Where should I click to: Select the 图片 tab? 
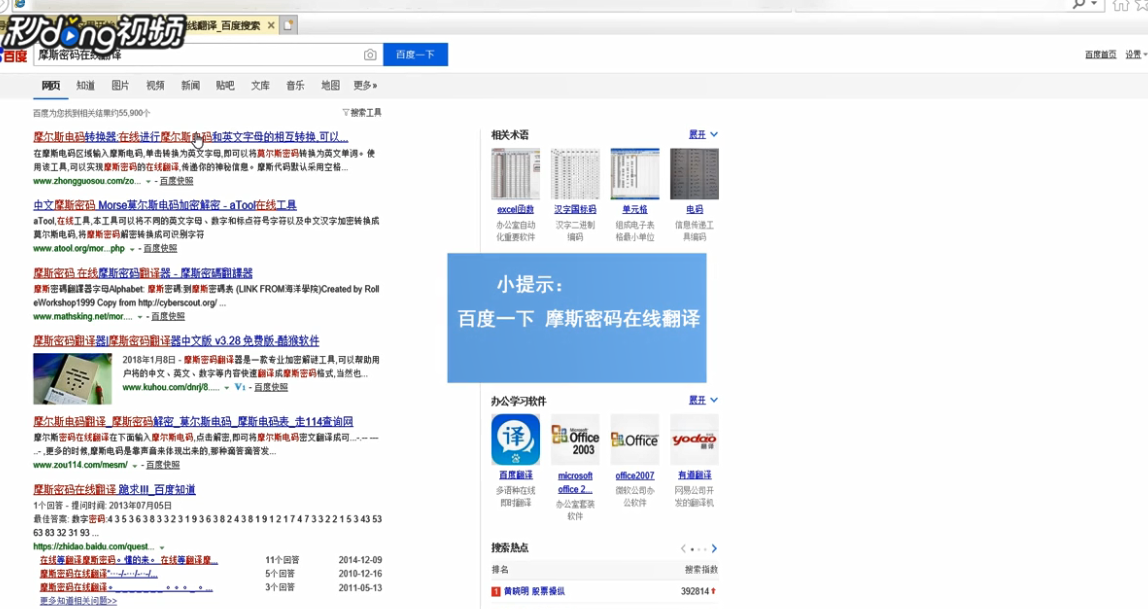(x=120, y=86)
